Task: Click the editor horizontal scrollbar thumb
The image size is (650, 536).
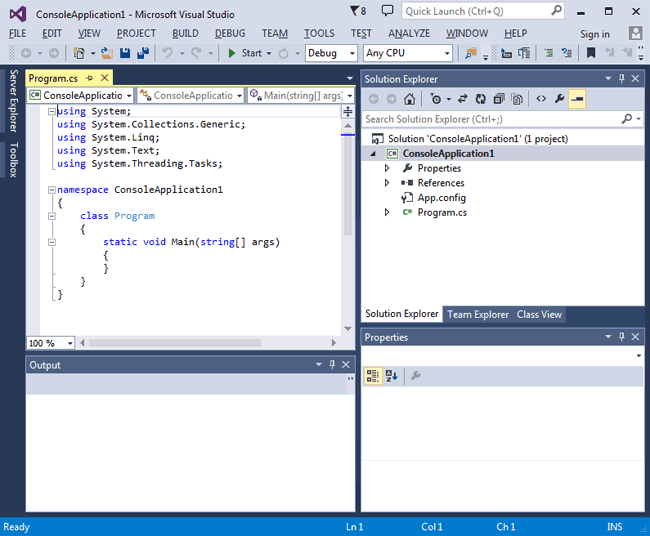Action: pos(175,342)
